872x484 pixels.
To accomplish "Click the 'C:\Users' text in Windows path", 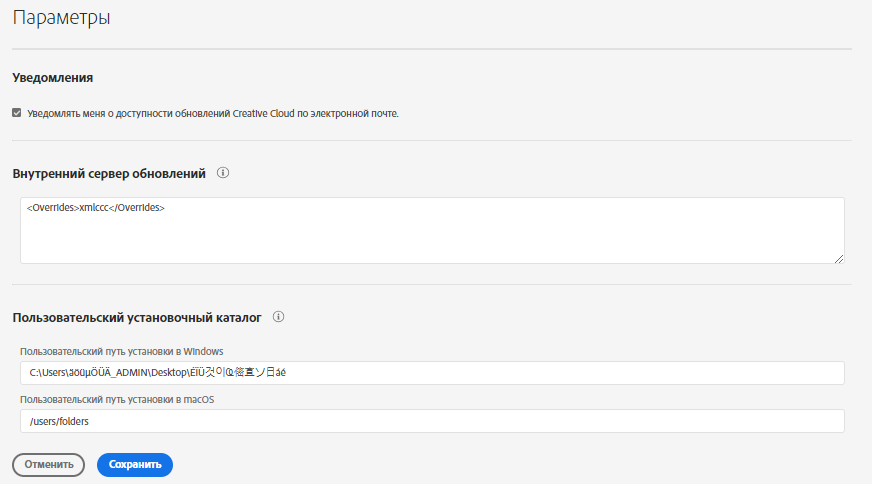I will pos(48,373).
